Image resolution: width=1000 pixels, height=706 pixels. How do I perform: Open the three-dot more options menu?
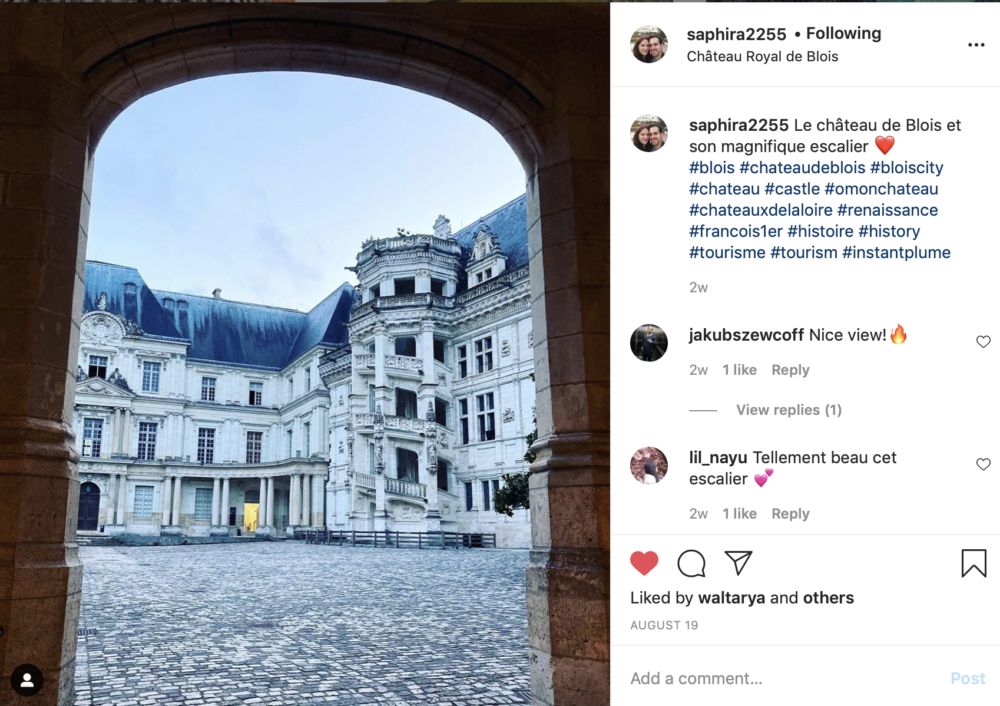click(976, 45)
